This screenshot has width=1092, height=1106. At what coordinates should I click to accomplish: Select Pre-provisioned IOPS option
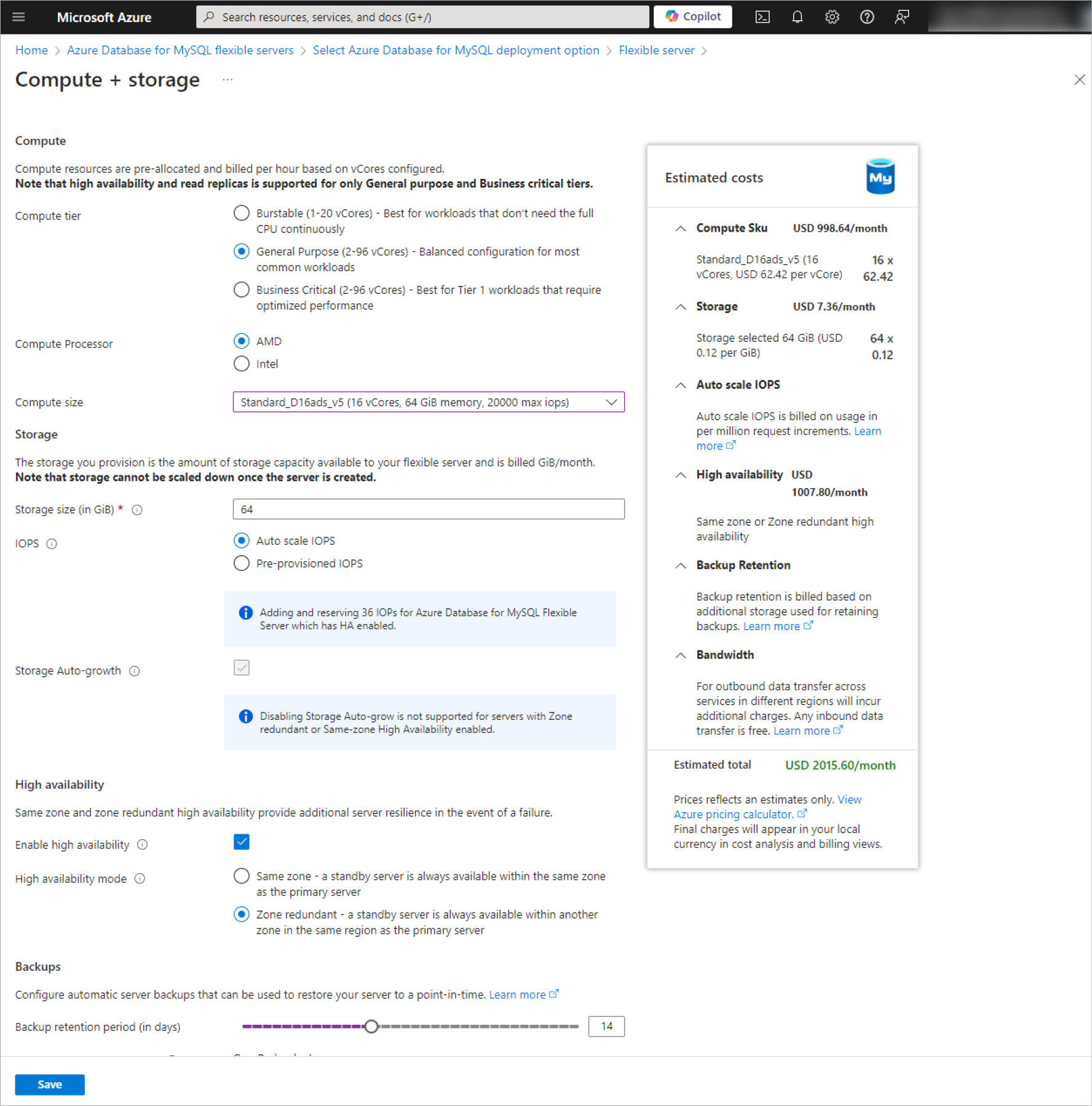(x=242, y=563)
